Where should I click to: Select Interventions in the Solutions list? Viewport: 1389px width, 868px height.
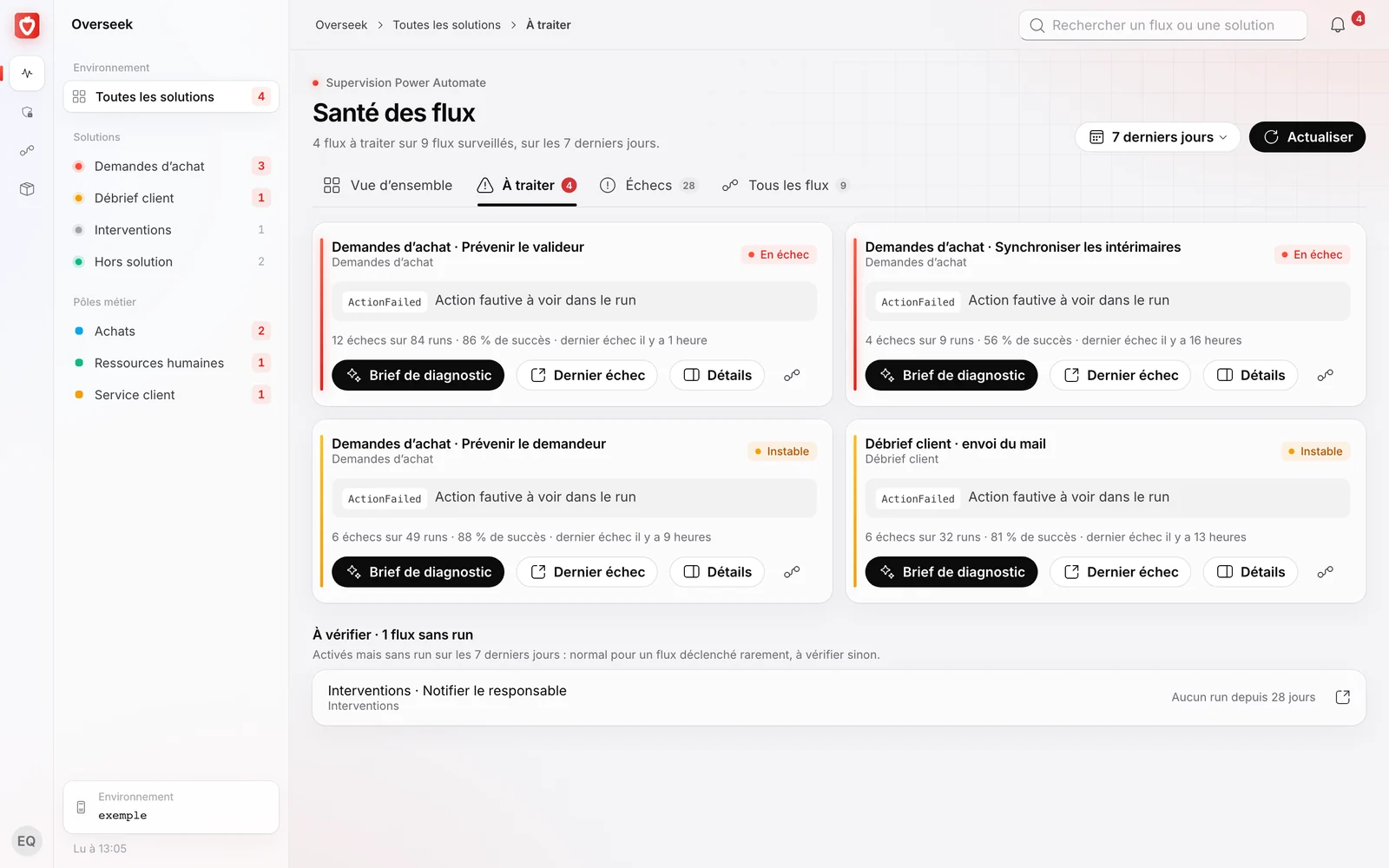point(171,230)
